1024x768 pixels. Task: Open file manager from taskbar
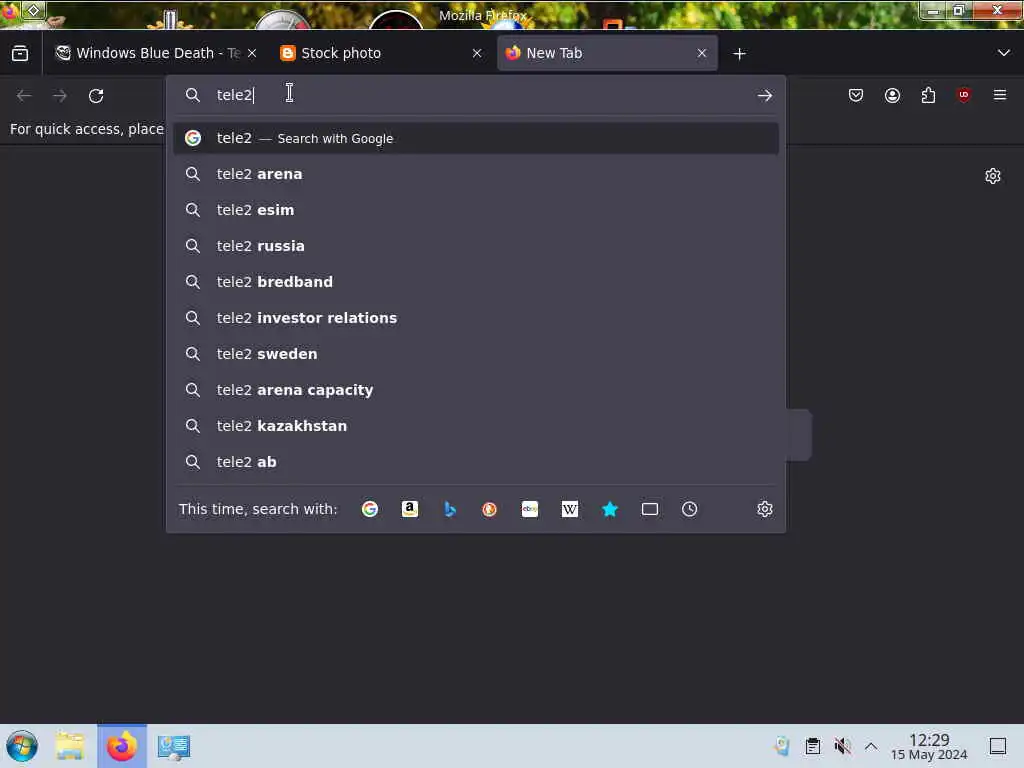(70, 746)
